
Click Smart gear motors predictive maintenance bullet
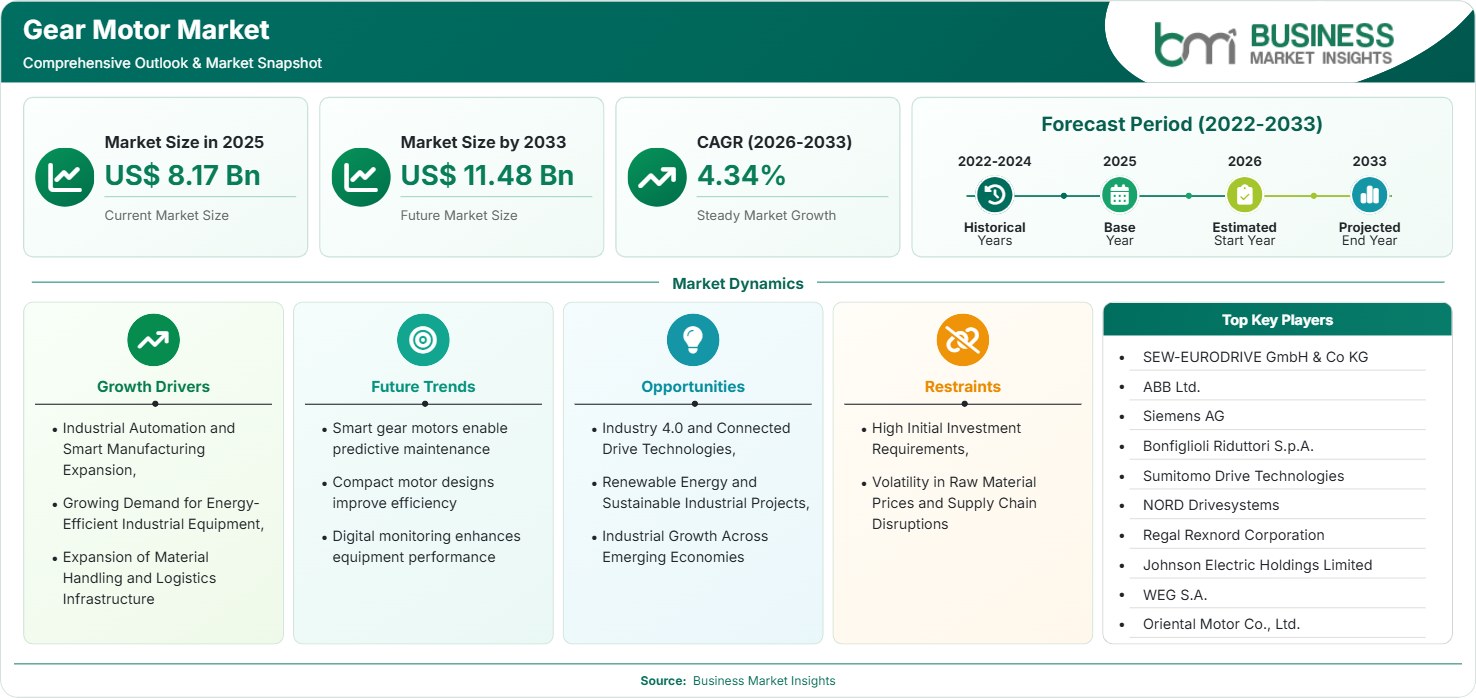pyautogui.click(x=420, y=439)
